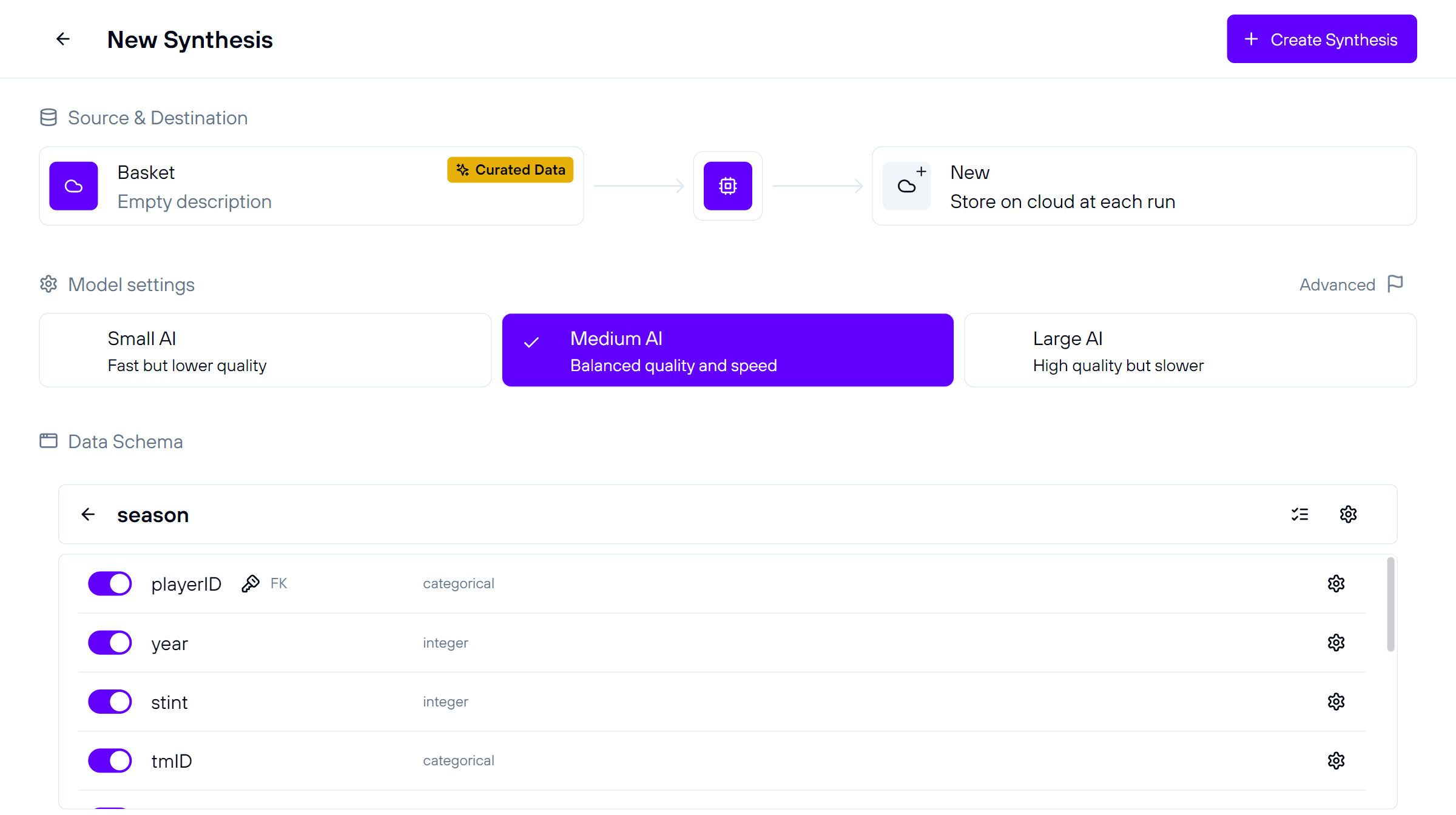Viewport: 1456px width, 815px height.
Task: Open settings gear for stint column
Action: (1336, 702)
